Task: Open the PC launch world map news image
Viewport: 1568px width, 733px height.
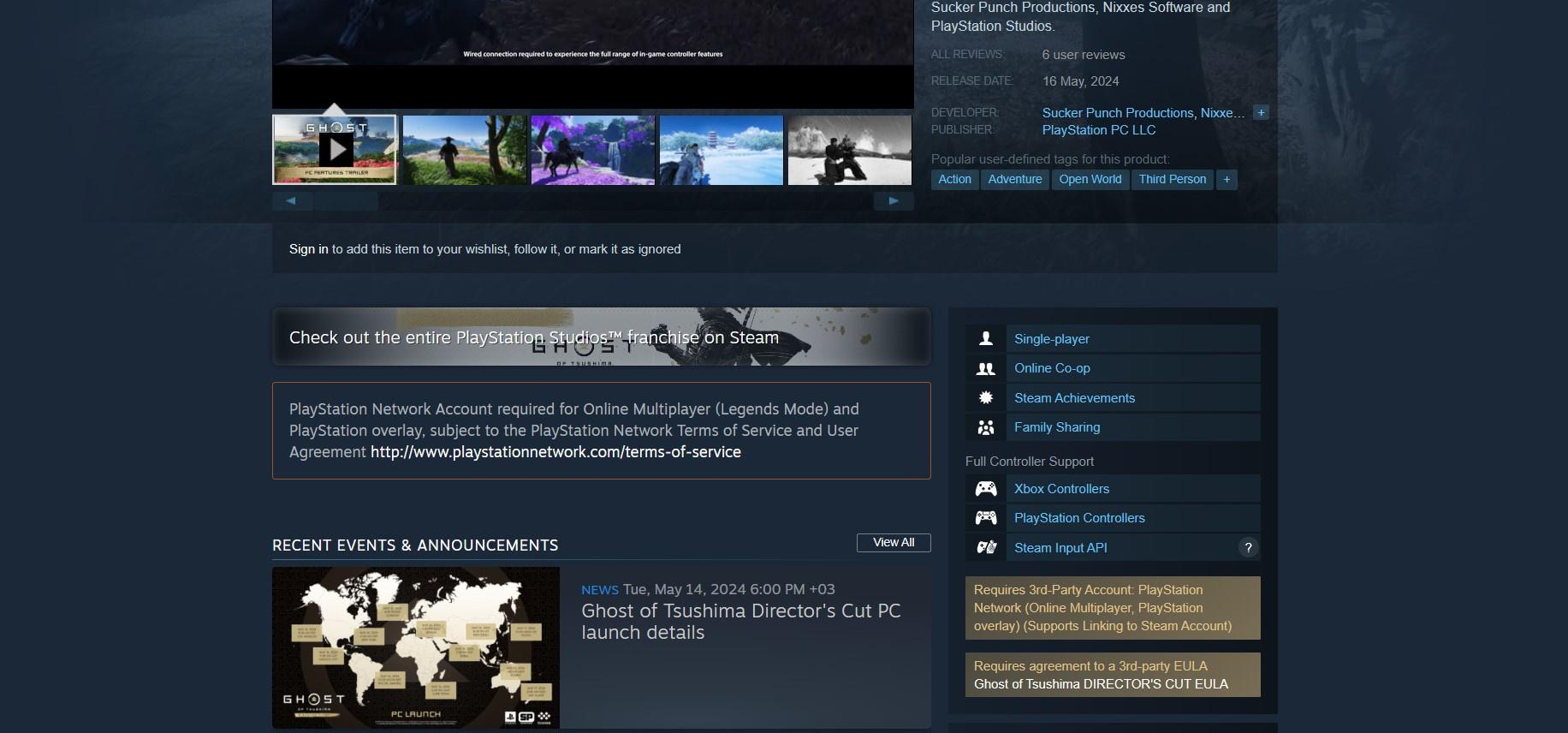Action: [416, 647]
